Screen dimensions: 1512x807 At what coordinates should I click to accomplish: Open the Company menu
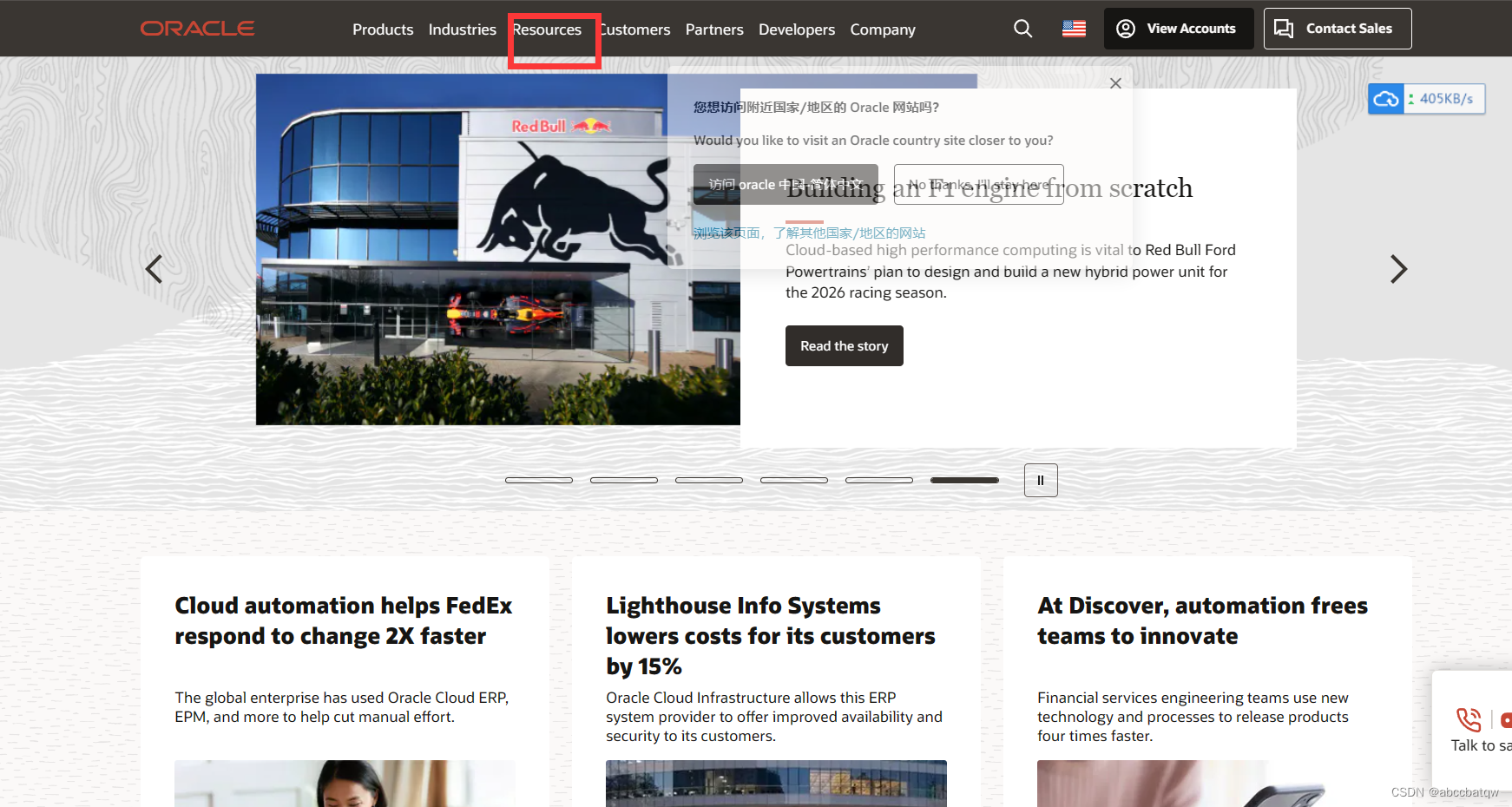[883, 30]
